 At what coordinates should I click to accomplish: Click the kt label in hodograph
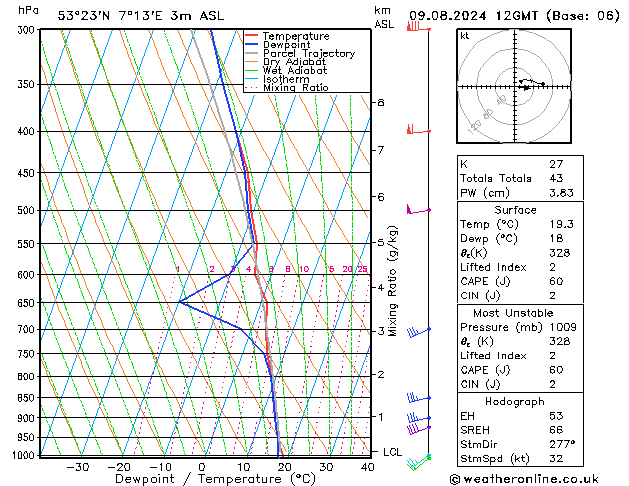pos(465,36)
